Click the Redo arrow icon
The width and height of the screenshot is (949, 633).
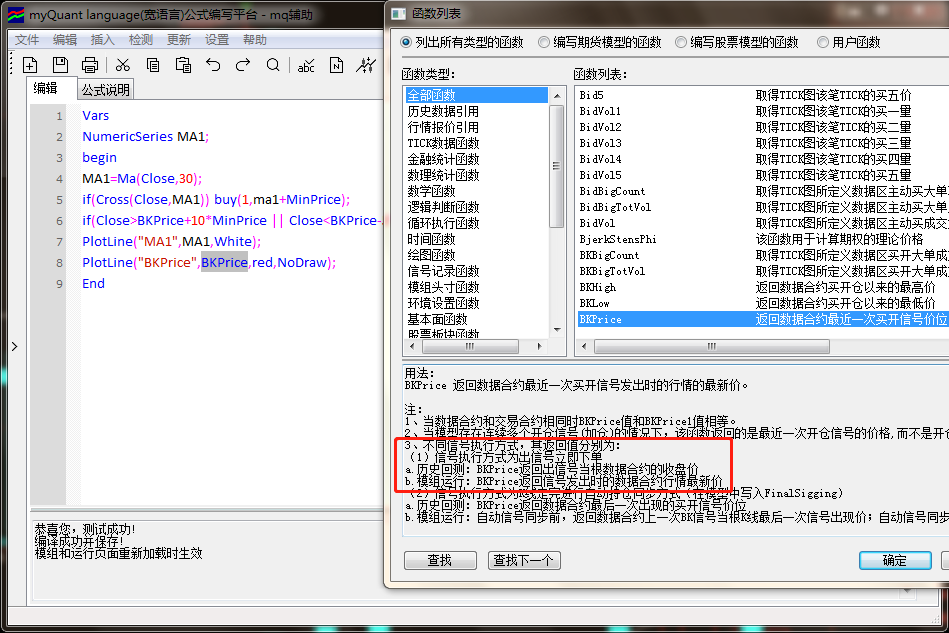click(x=243, y=65)
